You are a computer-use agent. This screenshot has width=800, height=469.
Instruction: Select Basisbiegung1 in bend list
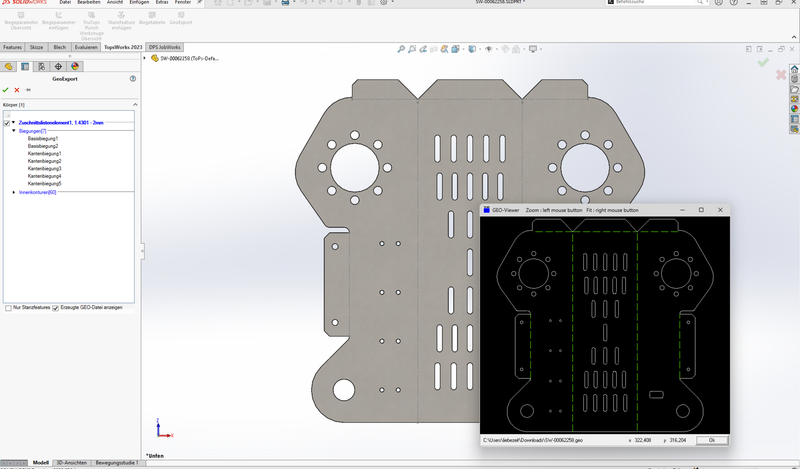click(x=43, y=138)
